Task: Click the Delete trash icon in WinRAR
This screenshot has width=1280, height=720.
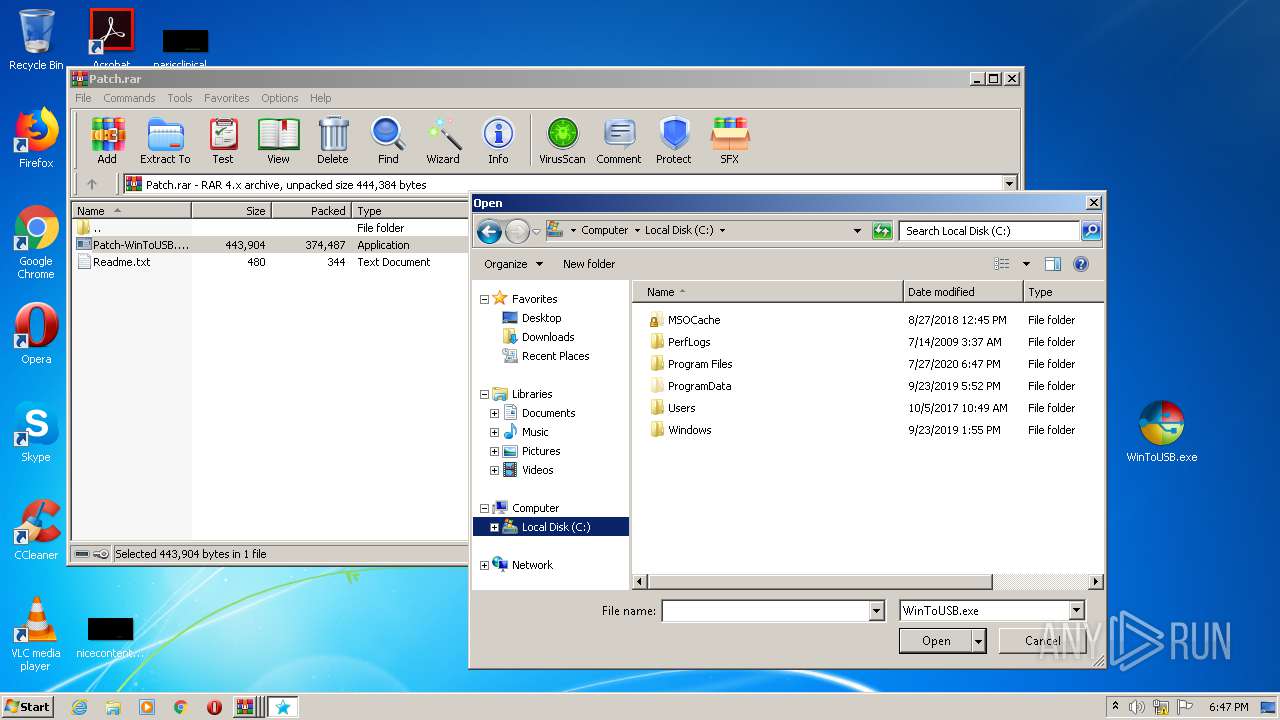Action: tap(333, 141)
